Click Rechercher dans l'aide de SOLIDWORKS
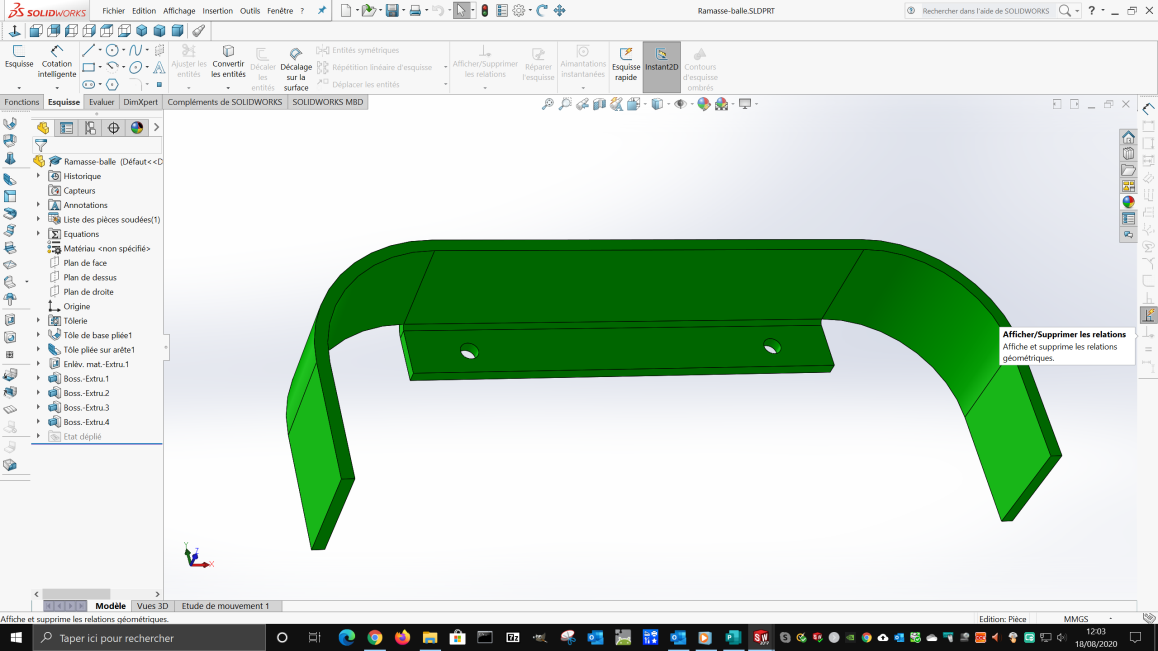 click(985, 11)
